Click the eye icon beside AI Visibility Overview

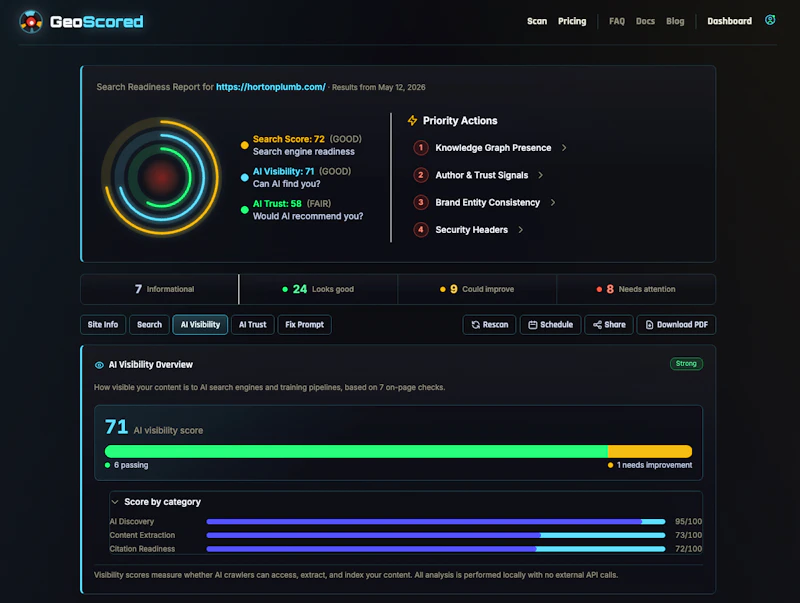99,365
